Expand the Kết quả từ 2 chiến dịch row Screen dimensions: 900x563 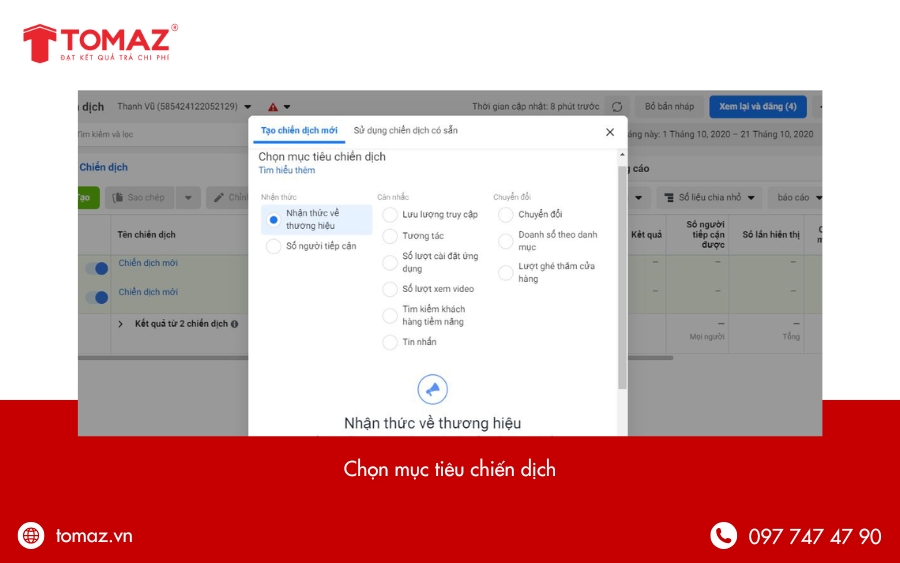click(121, 324)
